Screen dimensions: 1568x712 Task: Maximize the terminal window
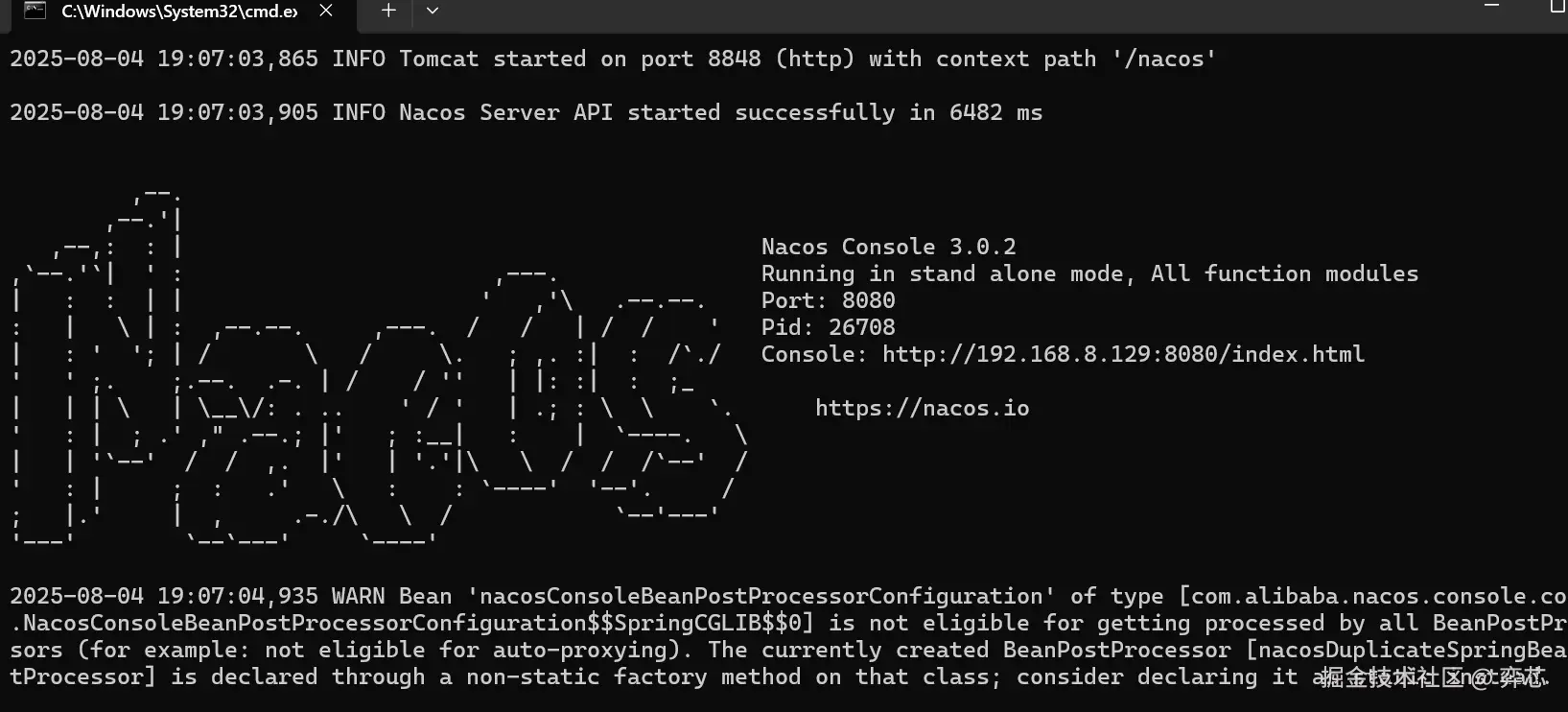[x=1556, y=6]
